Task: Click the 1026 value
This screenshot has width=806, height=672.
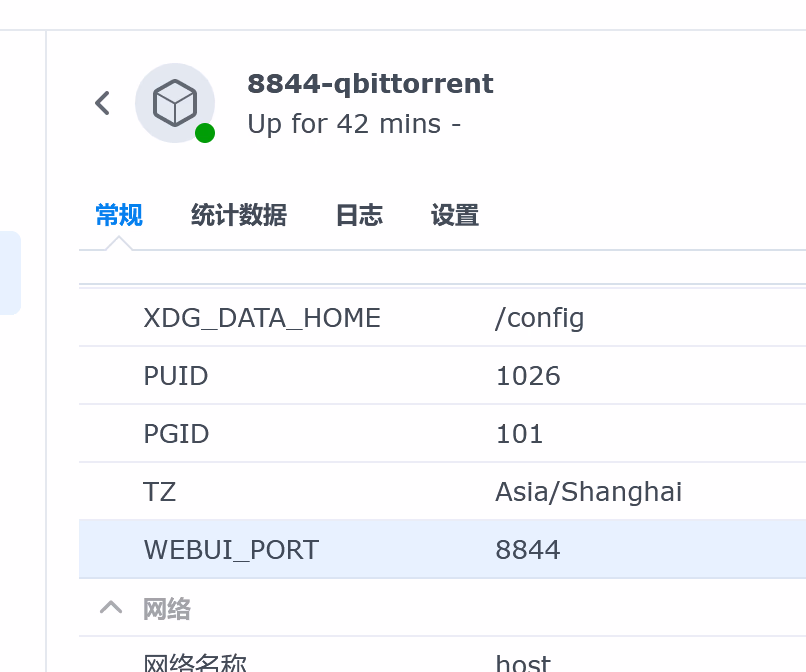Action: 528,376
